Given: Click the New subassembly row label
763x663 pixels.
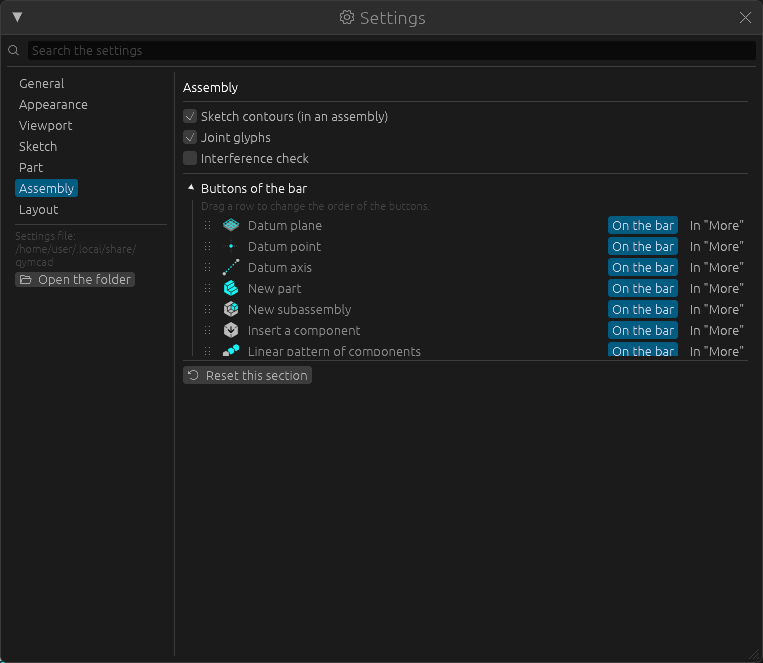Looking at the screenshot, I should tap(299, 309).
